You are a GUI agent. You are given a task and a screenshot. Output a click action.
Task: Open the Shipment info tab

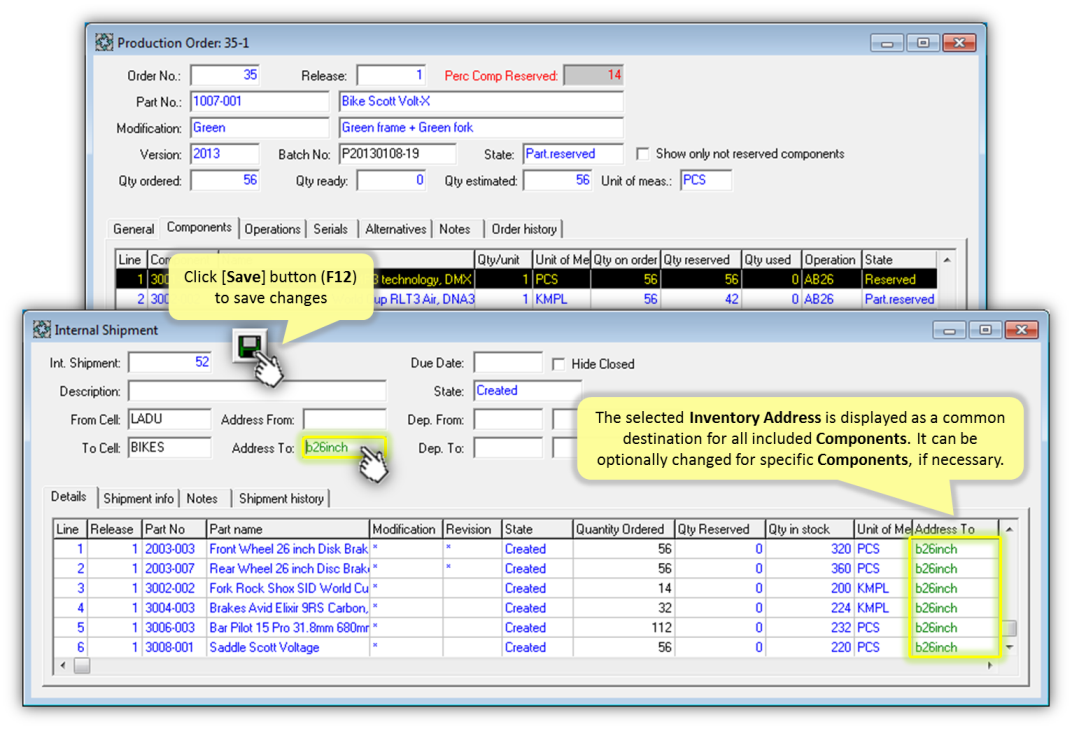coord(138,498)
